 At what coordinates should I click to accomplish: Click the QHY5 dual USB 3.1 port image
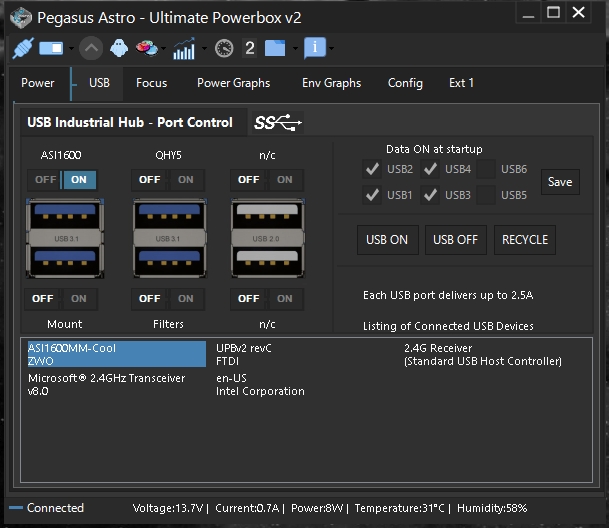click(169, 238)
